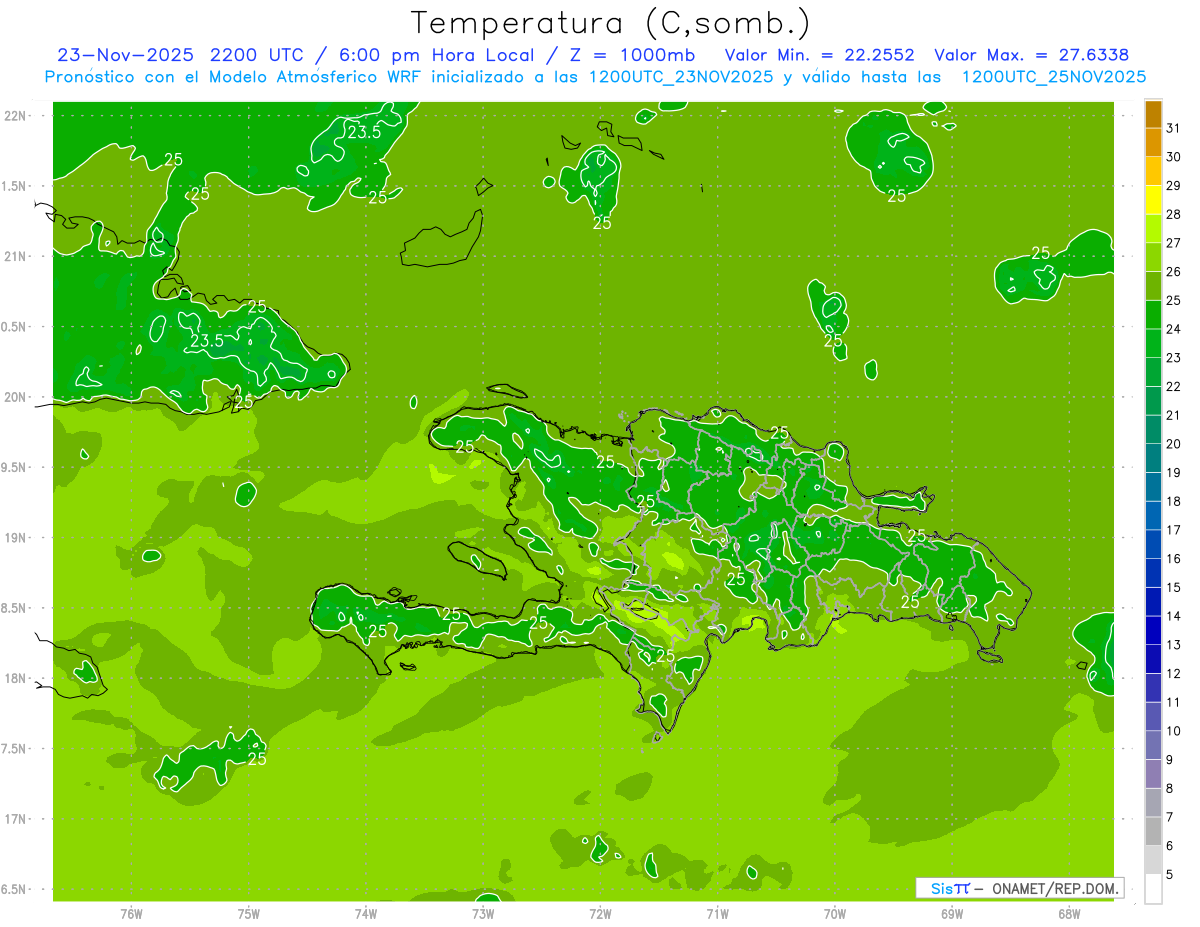
Task: Click the '70W' longitude label
Action: tap(835, 914)
